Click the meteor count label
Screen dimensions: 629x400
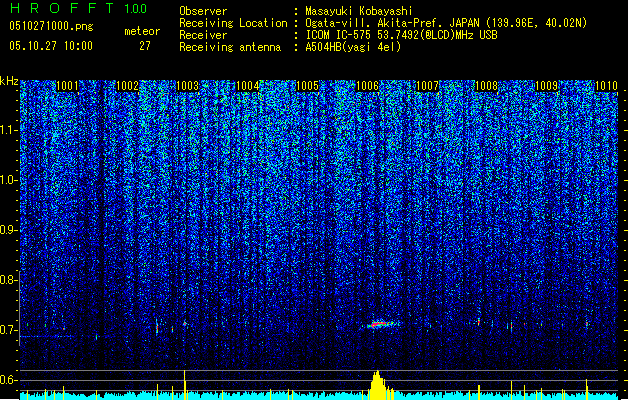click(142, 31)
